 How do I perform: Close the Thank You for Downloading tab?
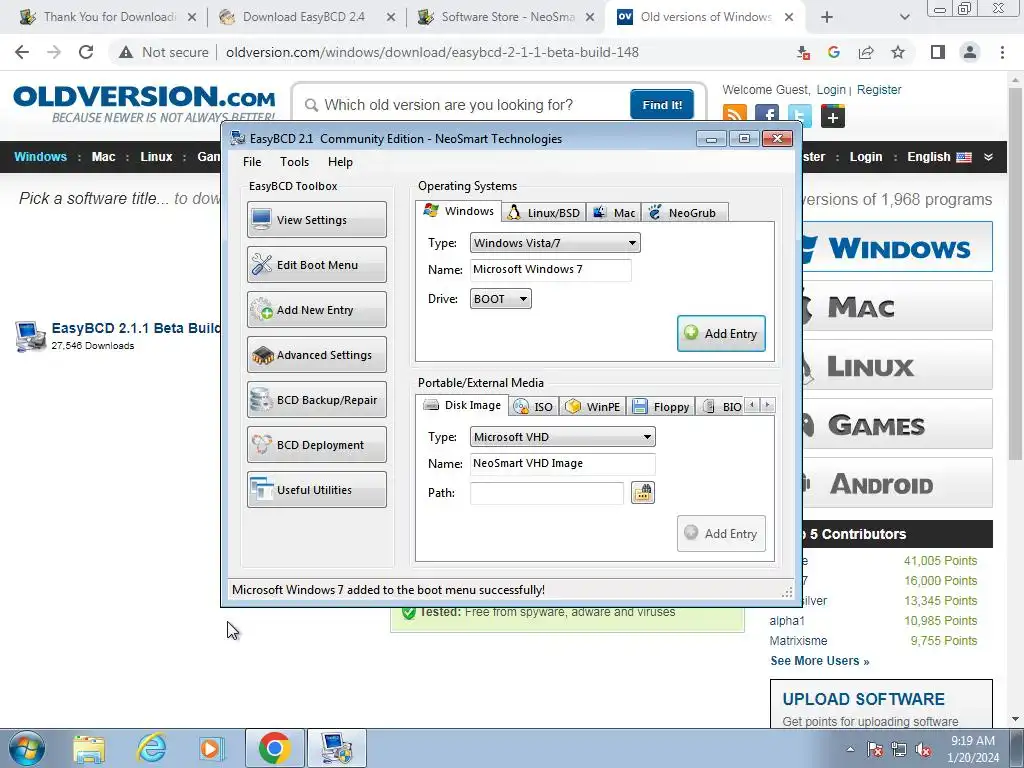pyautogui.click(x=192, y=18)
